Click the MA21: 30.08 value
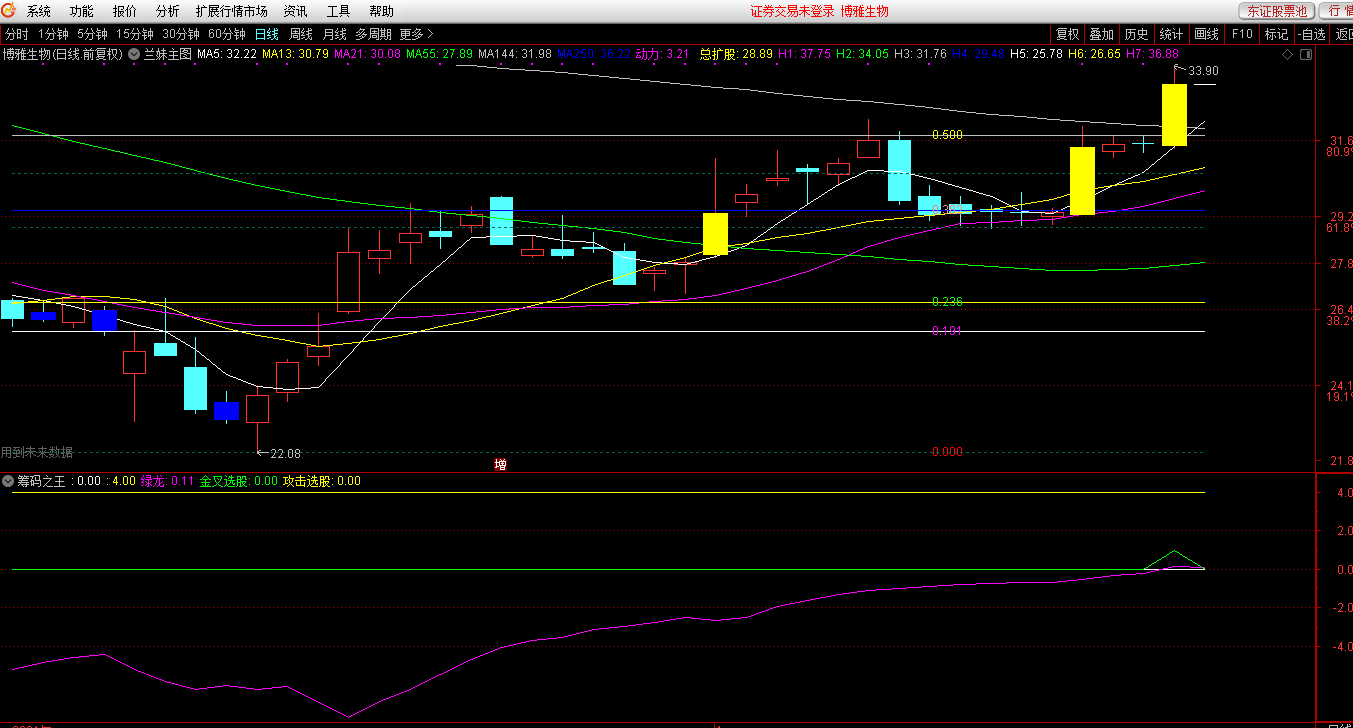1353x728 pixels. click(x=367, y=54)
